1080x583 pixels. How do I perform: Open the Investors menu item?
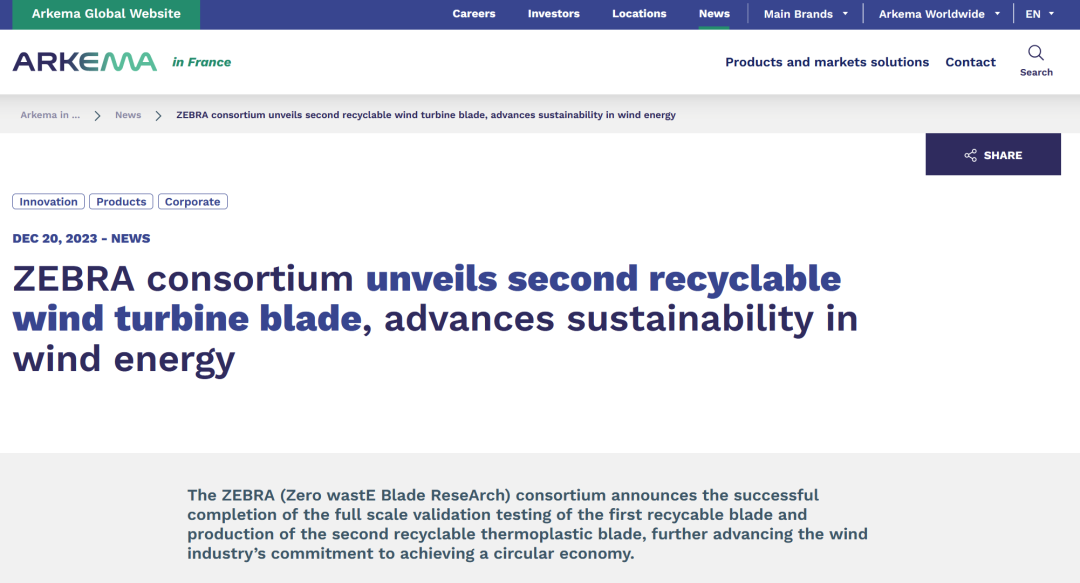pyautogui.click(x=554, y=14)
